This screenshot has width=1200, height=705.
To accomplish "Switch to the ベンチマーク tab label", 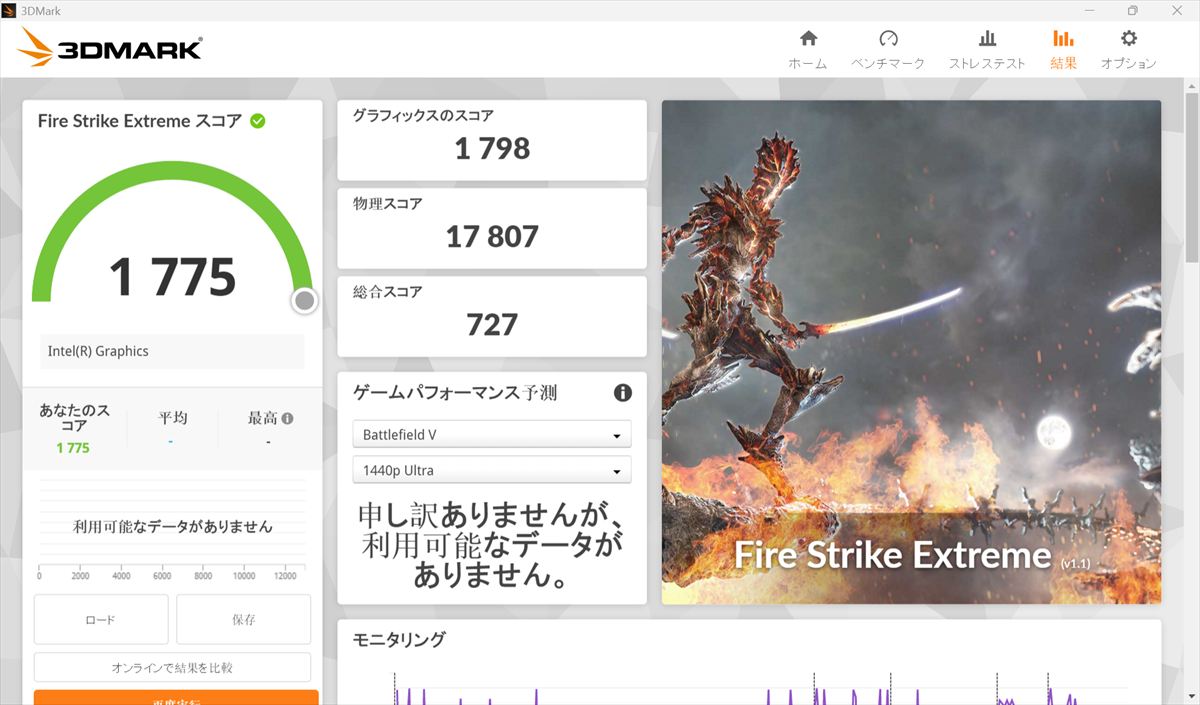I will pos(888,63).
